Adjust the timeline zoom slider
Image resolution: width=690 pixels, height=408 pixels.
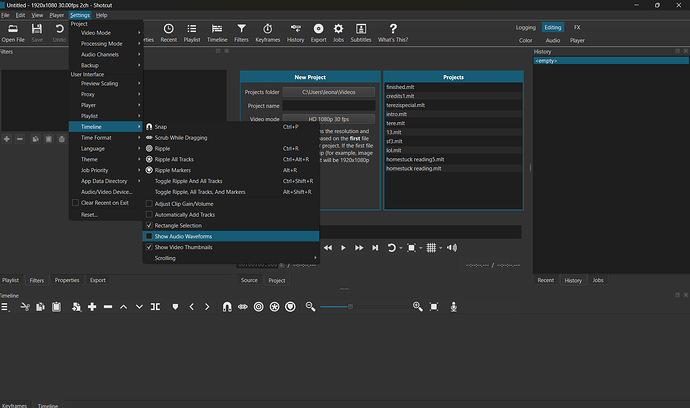350,307
